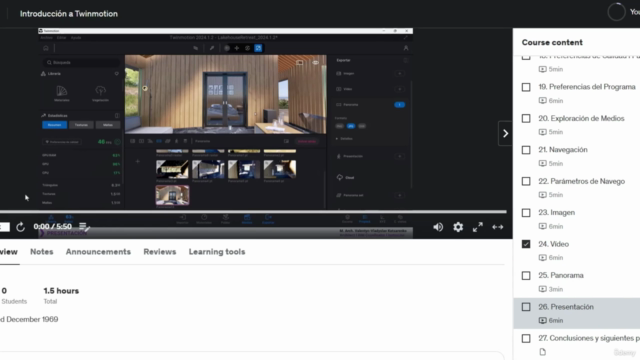Open 27. Conclusiones y siguientes lecture
The height and width of the screenshot is (360, 640).
coord(589,338)
